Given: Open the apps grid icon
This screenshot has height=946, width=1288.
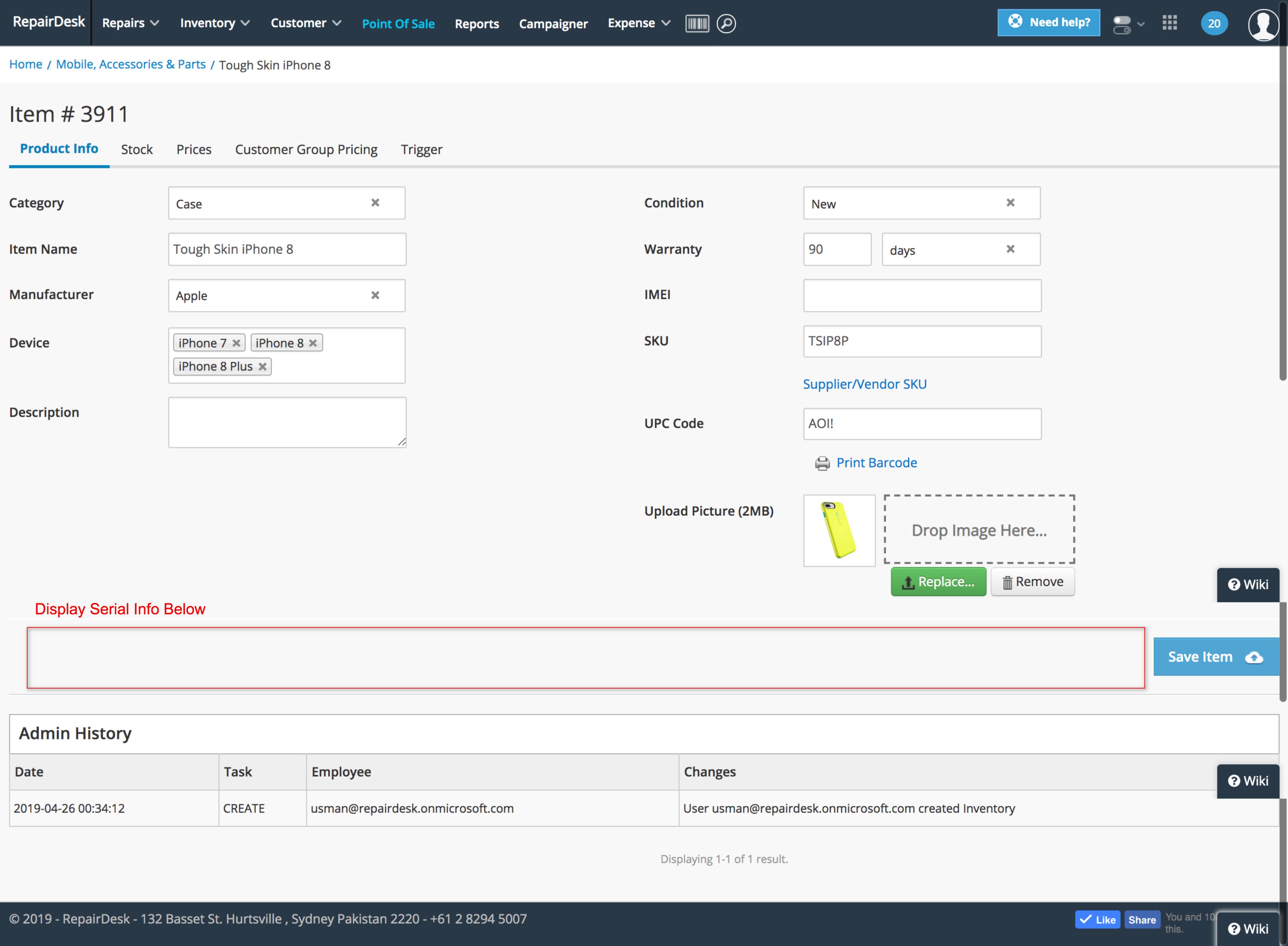Looking at the screenshot, I should tap(1170, 23).
